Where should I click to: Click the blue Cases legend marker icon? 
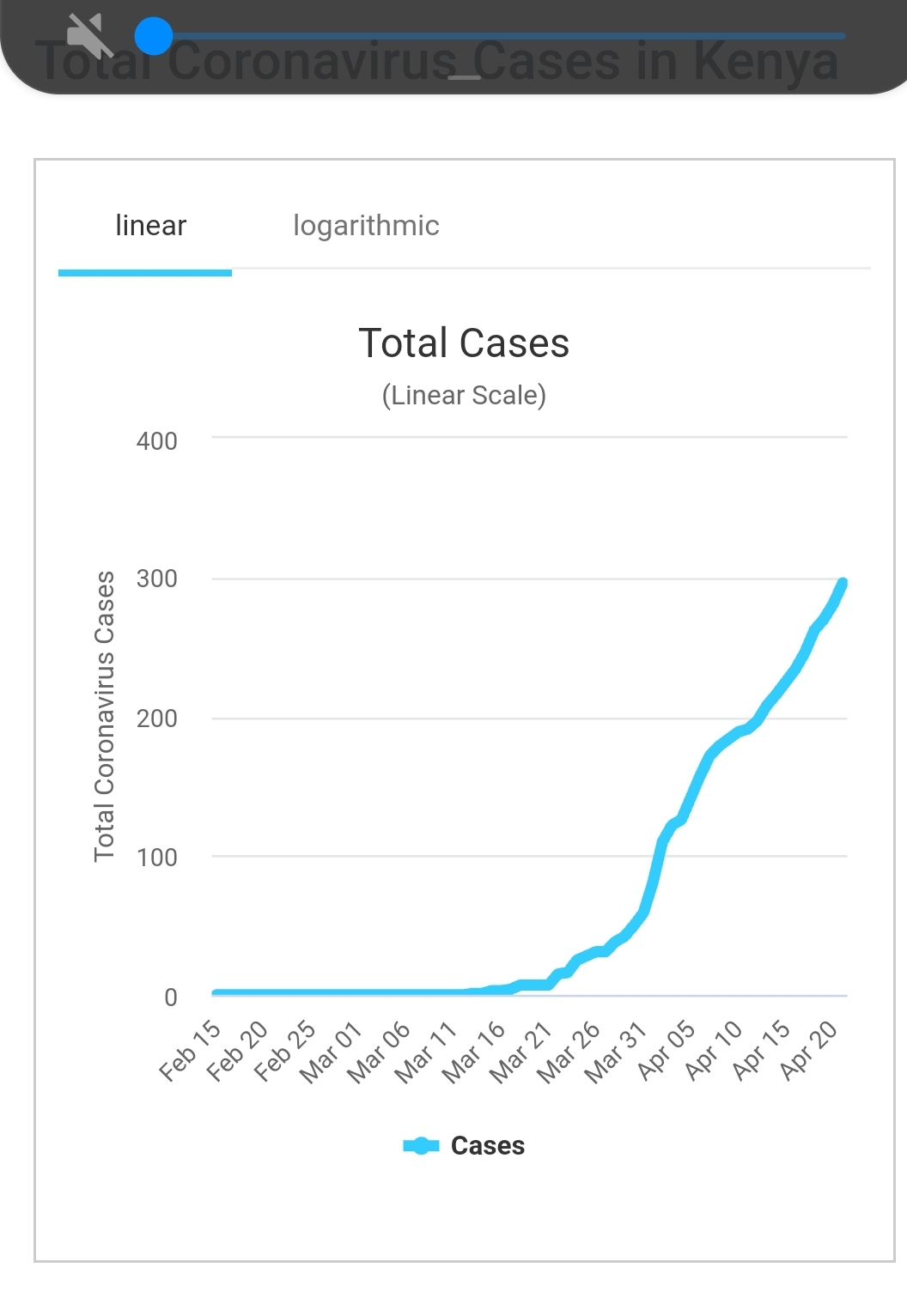tap(421, 1146)
